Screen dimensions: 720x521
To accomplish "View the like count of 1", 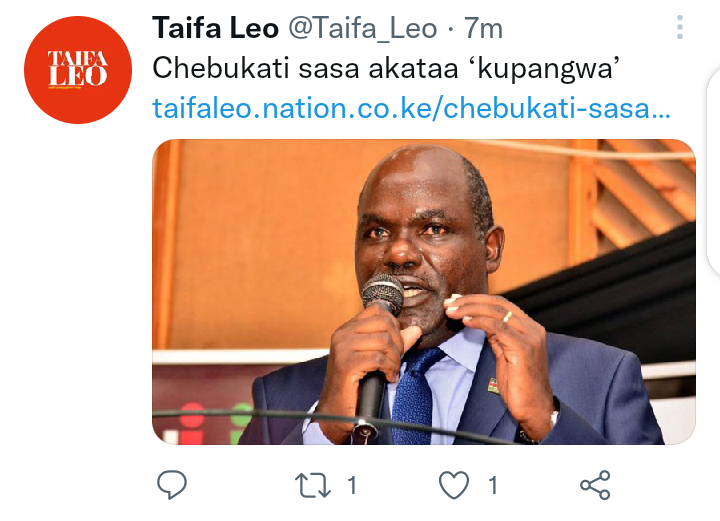I will click(x=493, y=485).
